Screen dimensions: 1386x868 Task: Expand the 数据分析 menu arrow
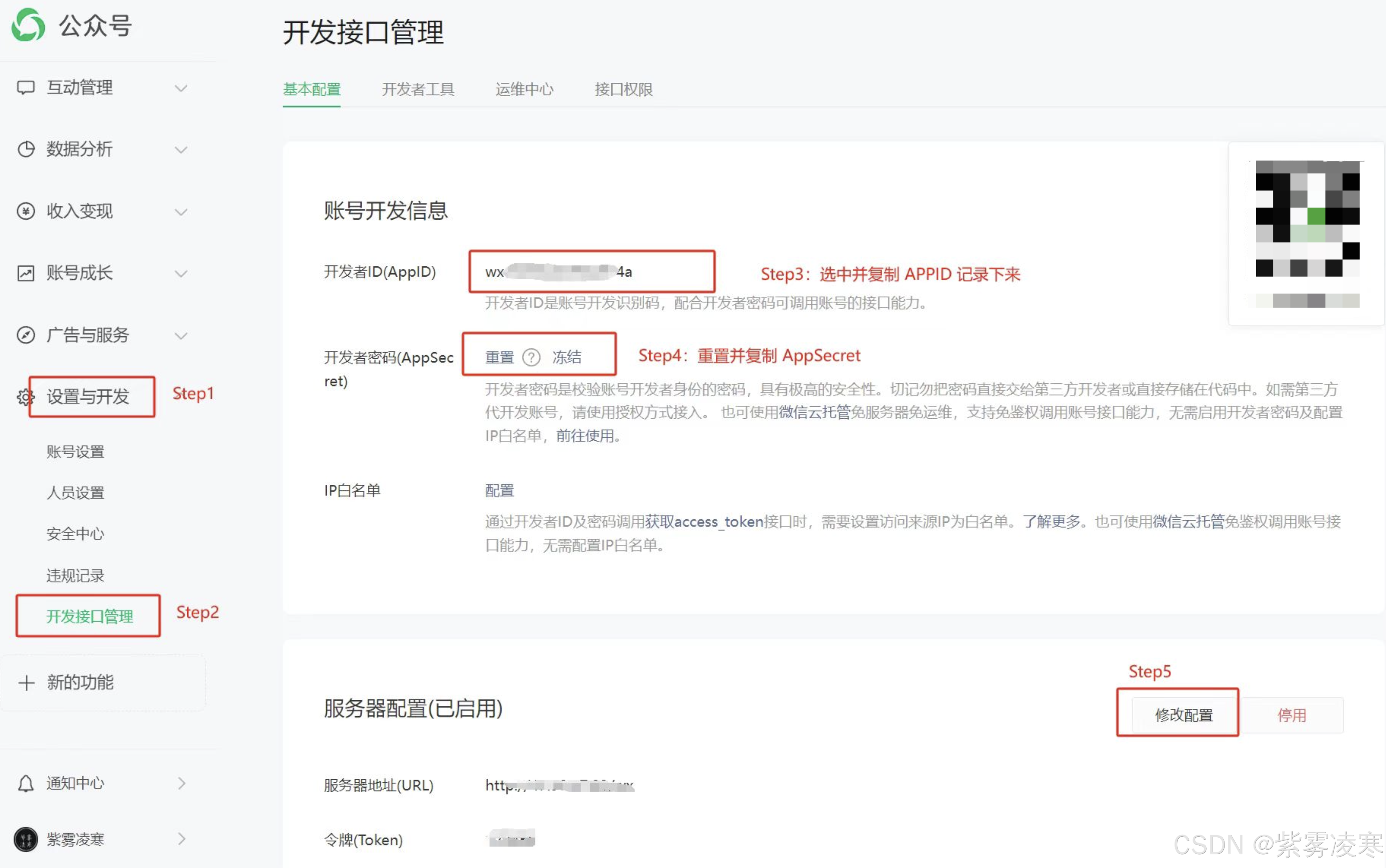181,150
